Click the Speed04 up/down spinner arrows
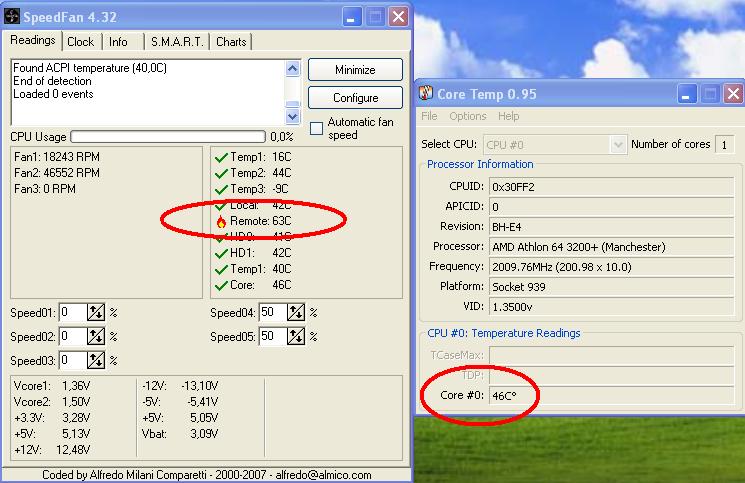745x483 pixels. coord(296,312)
